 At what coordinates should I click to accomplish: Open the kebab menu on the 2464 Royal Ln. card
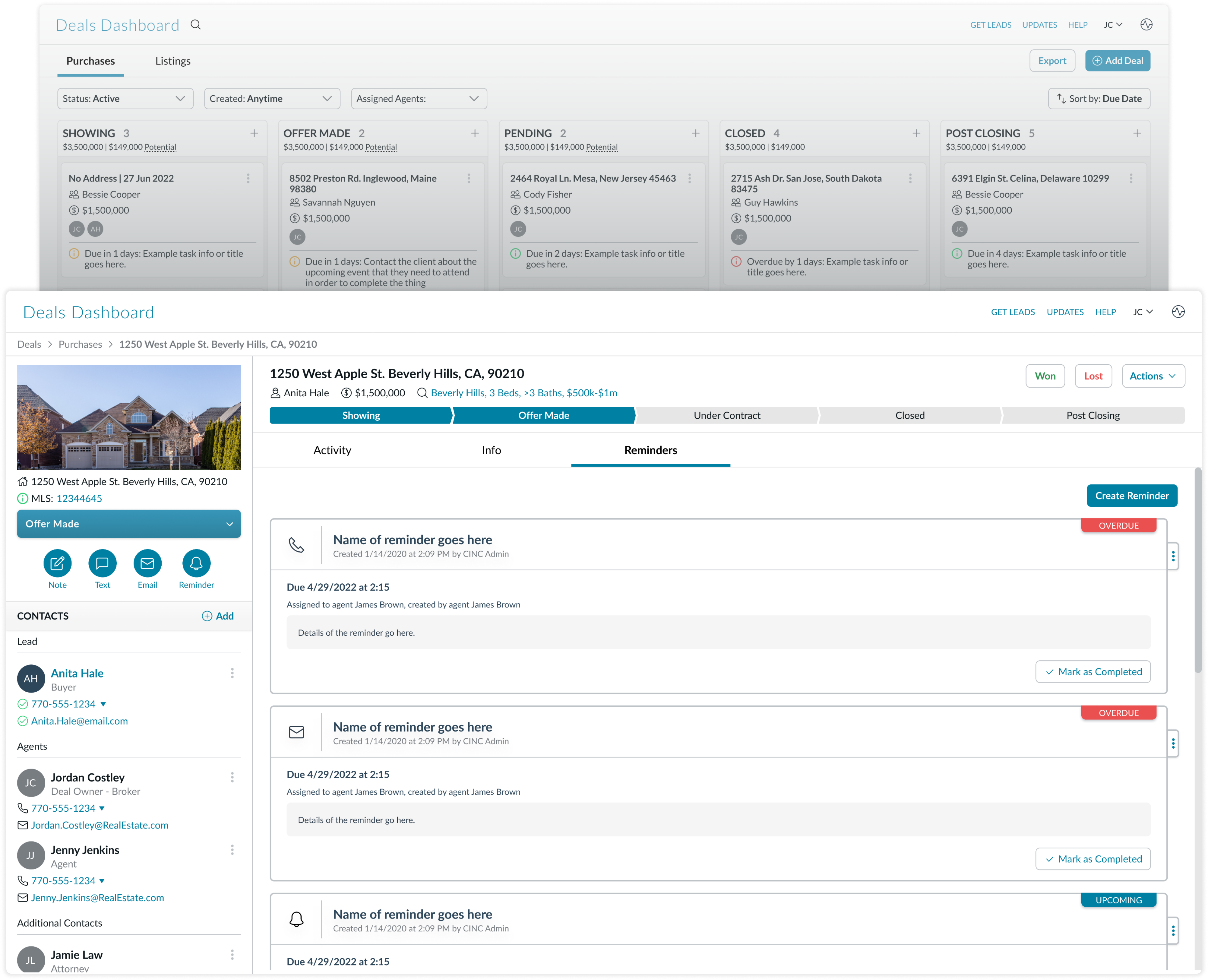click(x=689, y=178)
